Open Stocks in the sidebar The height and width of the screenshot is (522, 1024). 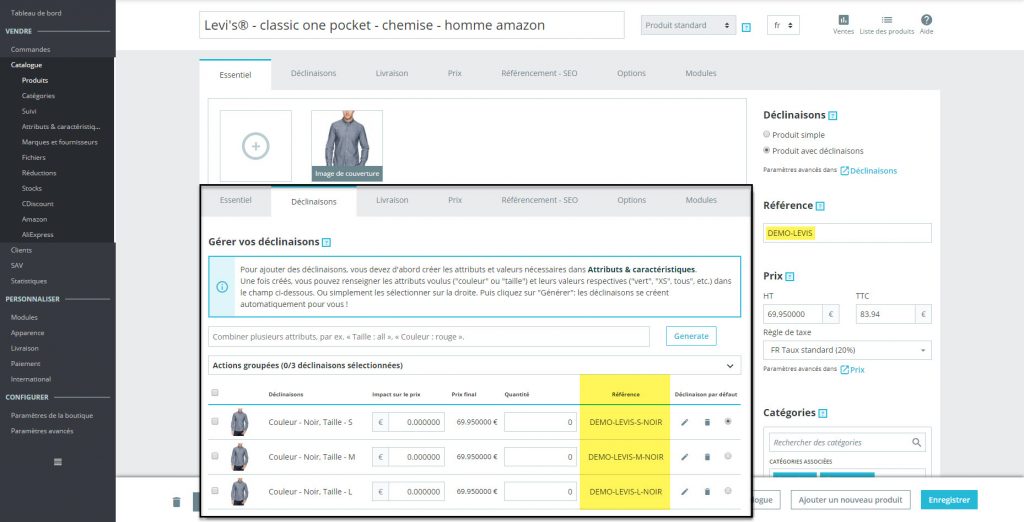[32, 188]
